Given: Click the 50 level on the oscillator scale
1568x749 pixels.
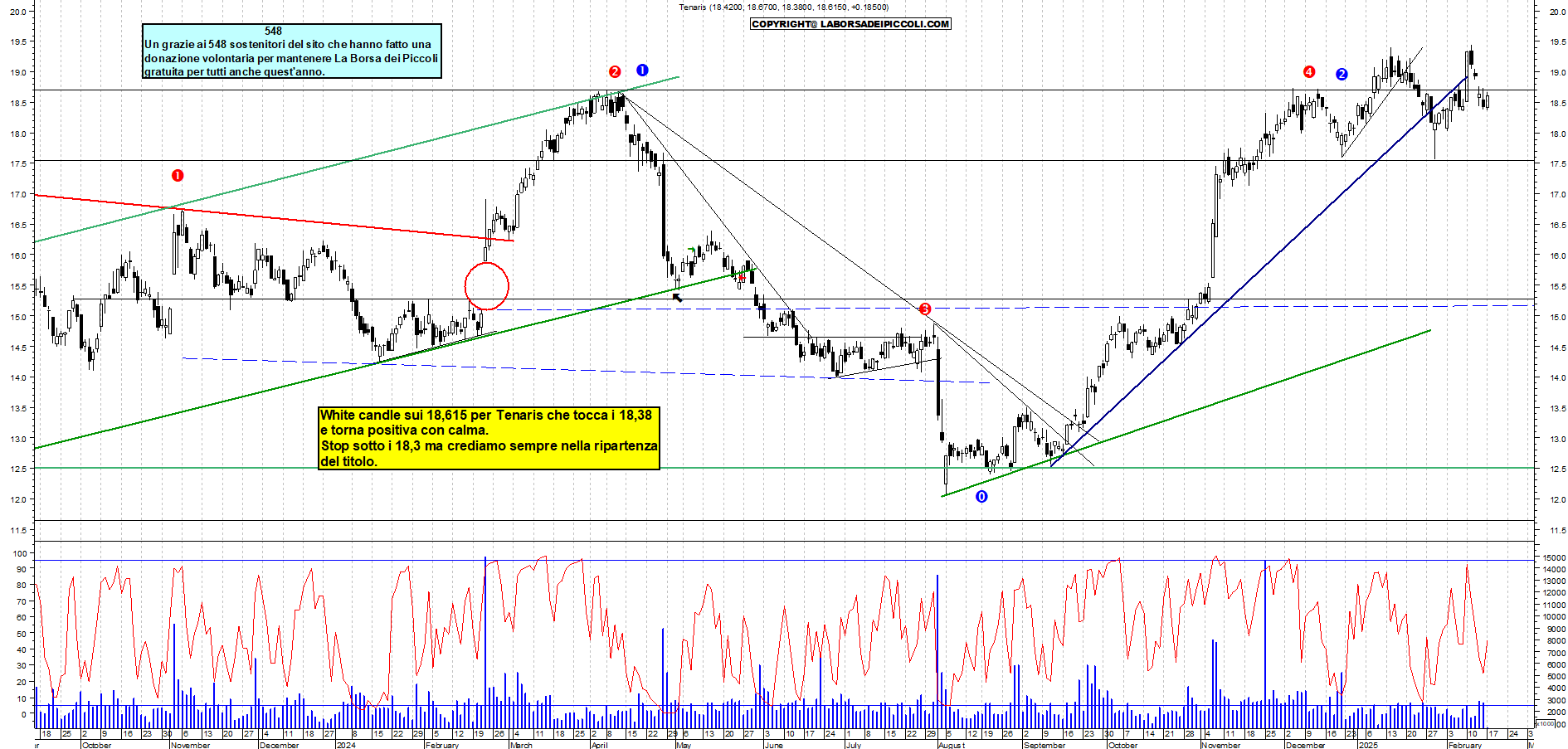Looking at the screenshot, I should pos(22,634).
